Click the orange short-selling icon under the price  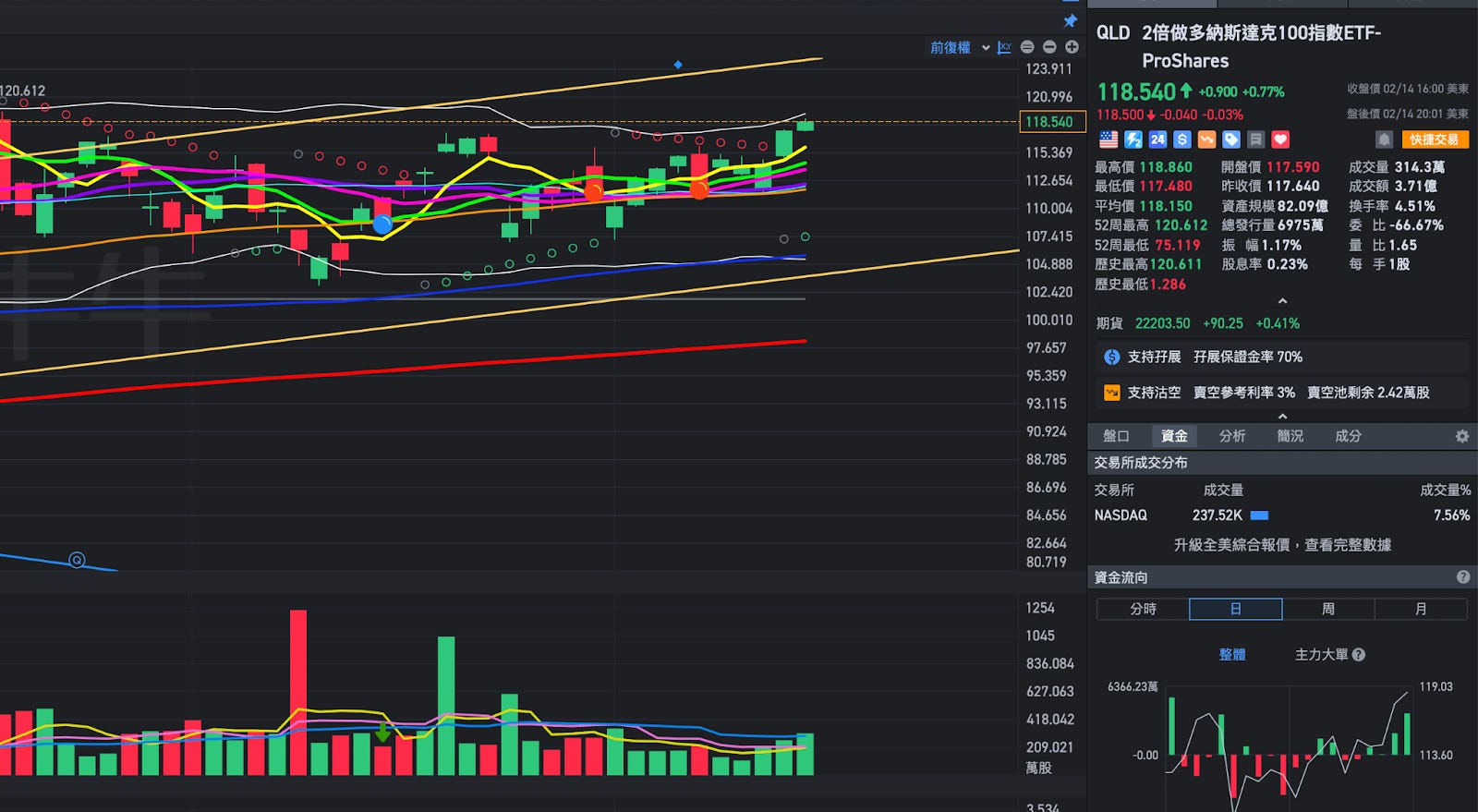point(1206,139)
